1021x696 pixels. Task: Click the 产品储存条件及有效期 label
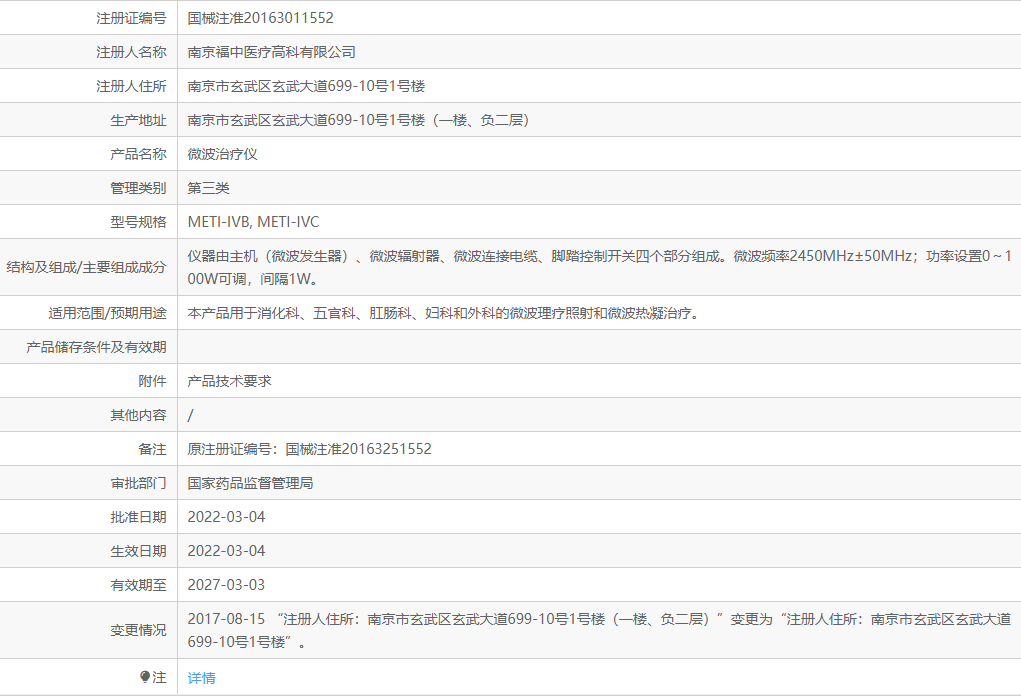click(x=96, y=347)
